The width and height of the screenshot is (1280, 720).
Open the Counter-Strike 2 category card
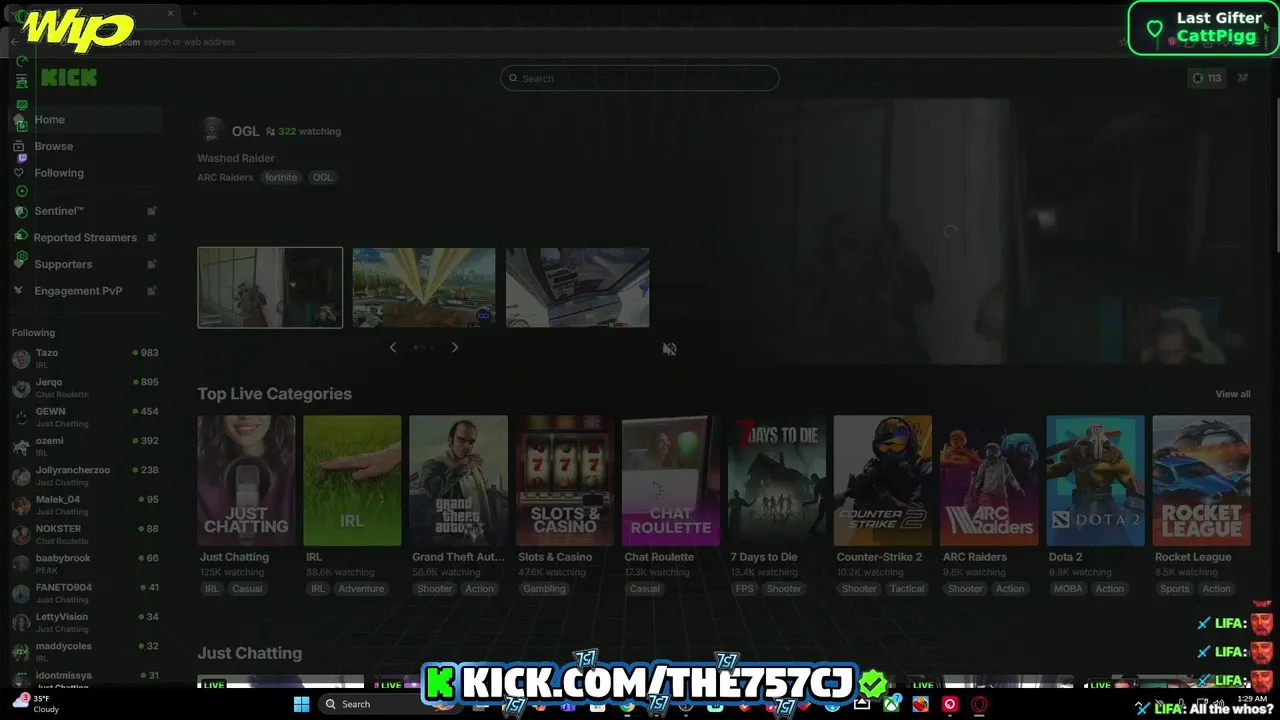(x=883, y=481)
